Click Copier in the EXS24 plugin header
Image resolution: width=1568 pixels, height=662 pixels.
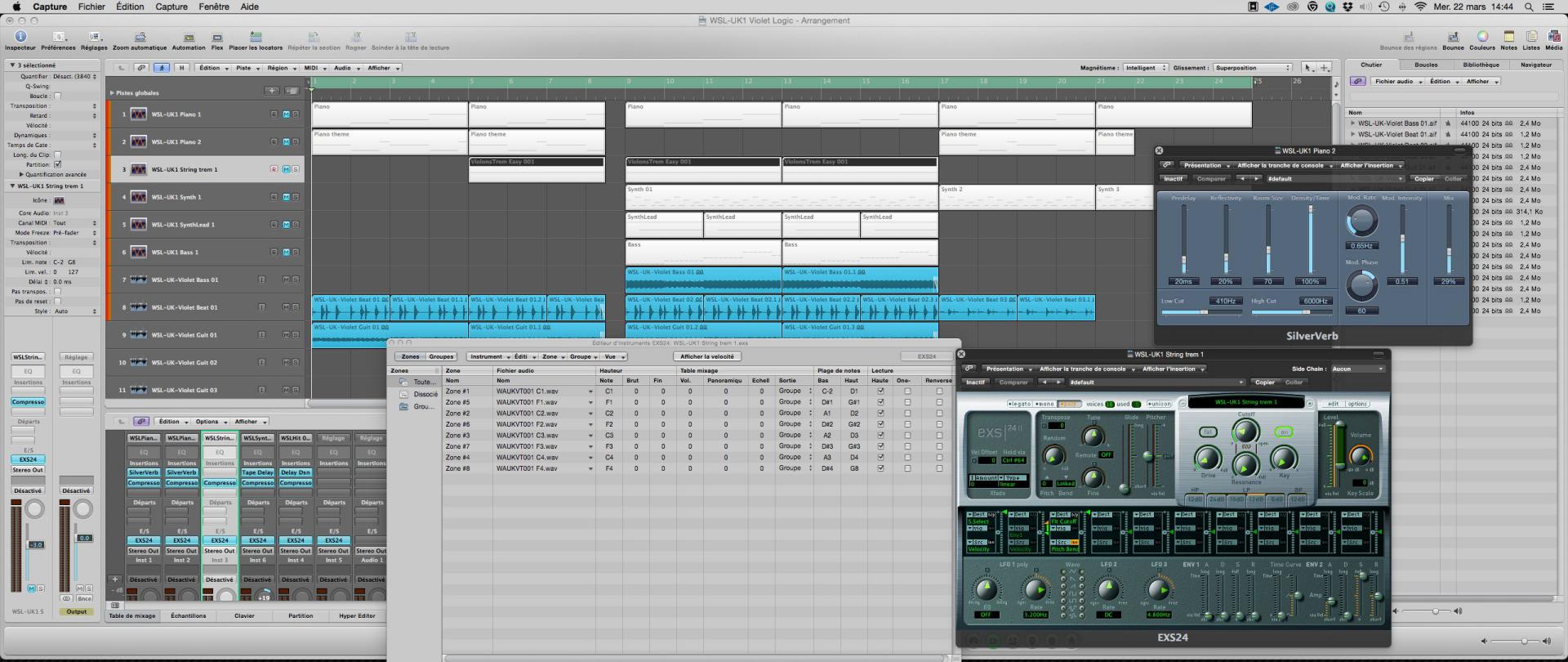[1265, 382]
